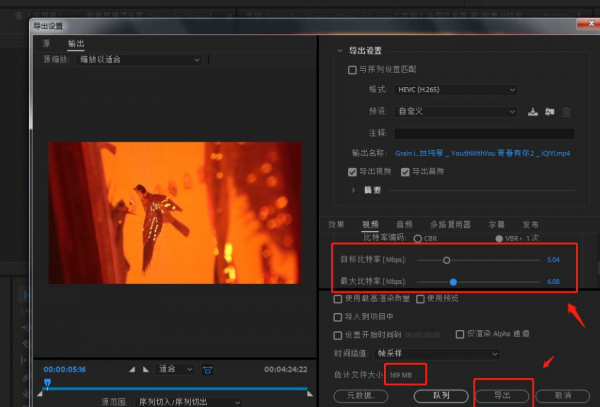Toggle 与序列设置匹配 checkbox
Image resolution: width=600 pixels, height=407 pixels.
[x=352, y=70]
